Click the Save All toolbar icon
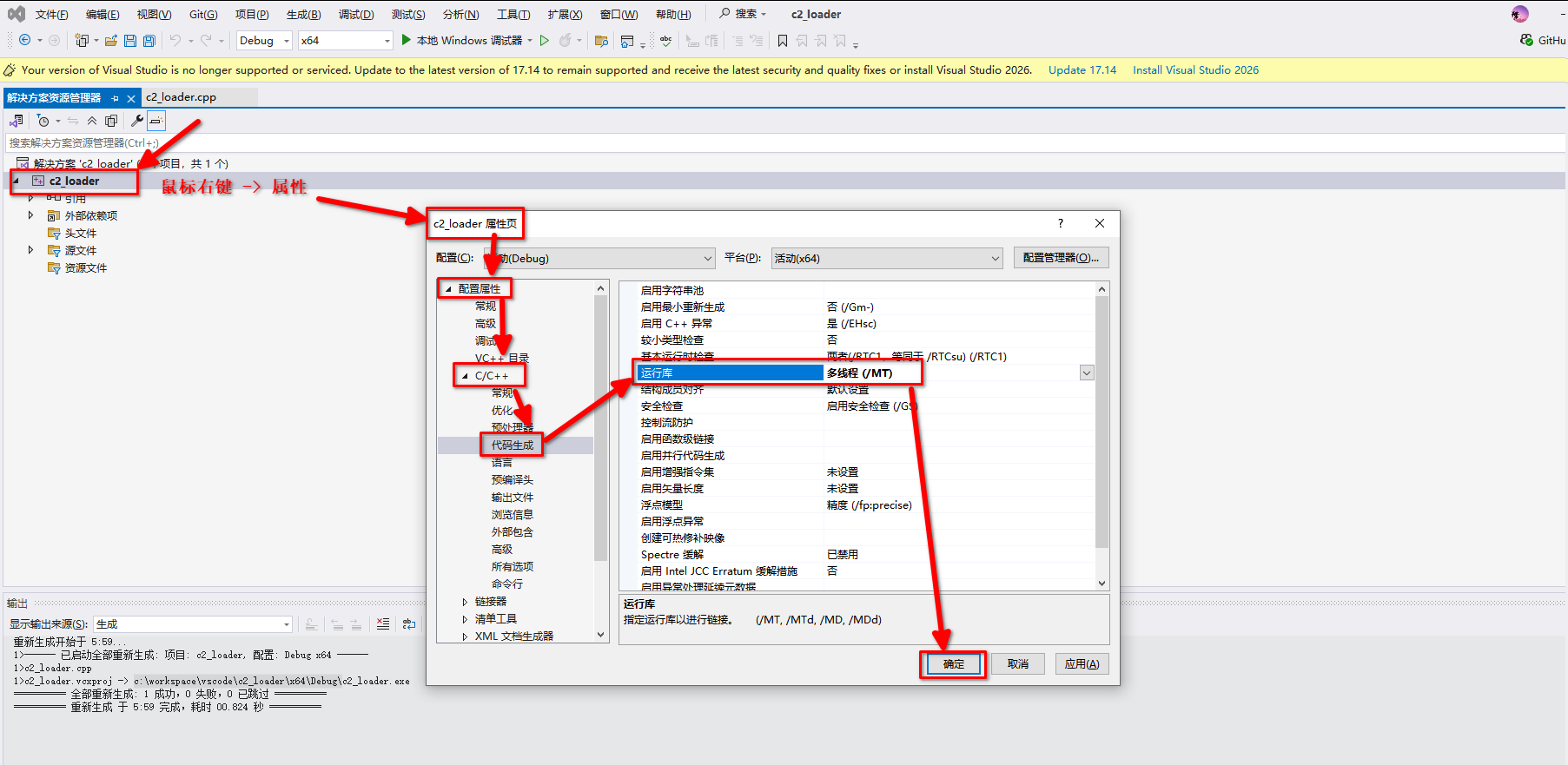The image size is (1568, 765). (x=149, y=41)
